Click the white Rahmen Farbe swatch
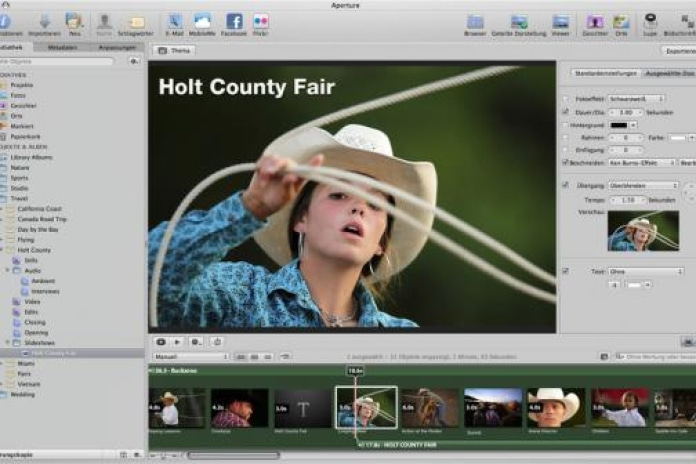Viewport: 696px width, 464px height. point(678,138)
